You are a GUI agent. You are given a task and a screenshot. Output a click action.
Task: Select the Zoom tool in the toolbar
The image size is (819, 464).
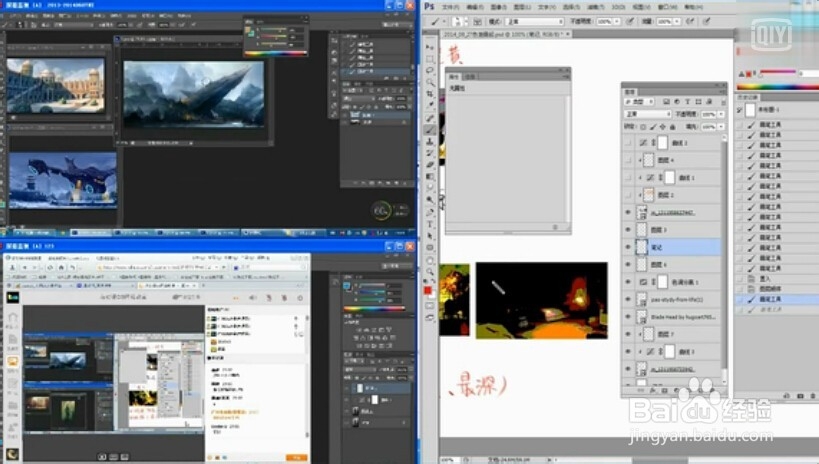click(x=430, y=271)
